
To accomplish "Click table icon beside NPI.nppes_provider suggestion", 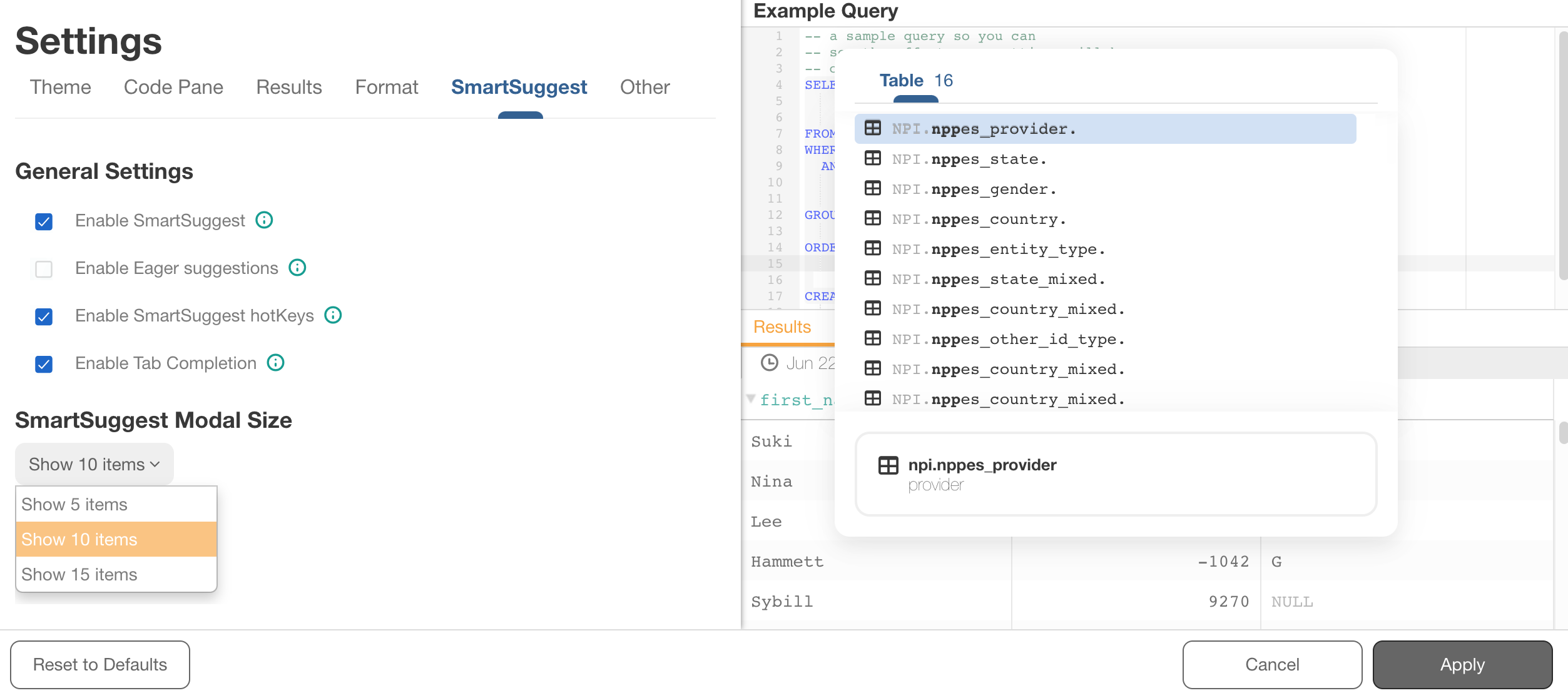I will [872, 128].
